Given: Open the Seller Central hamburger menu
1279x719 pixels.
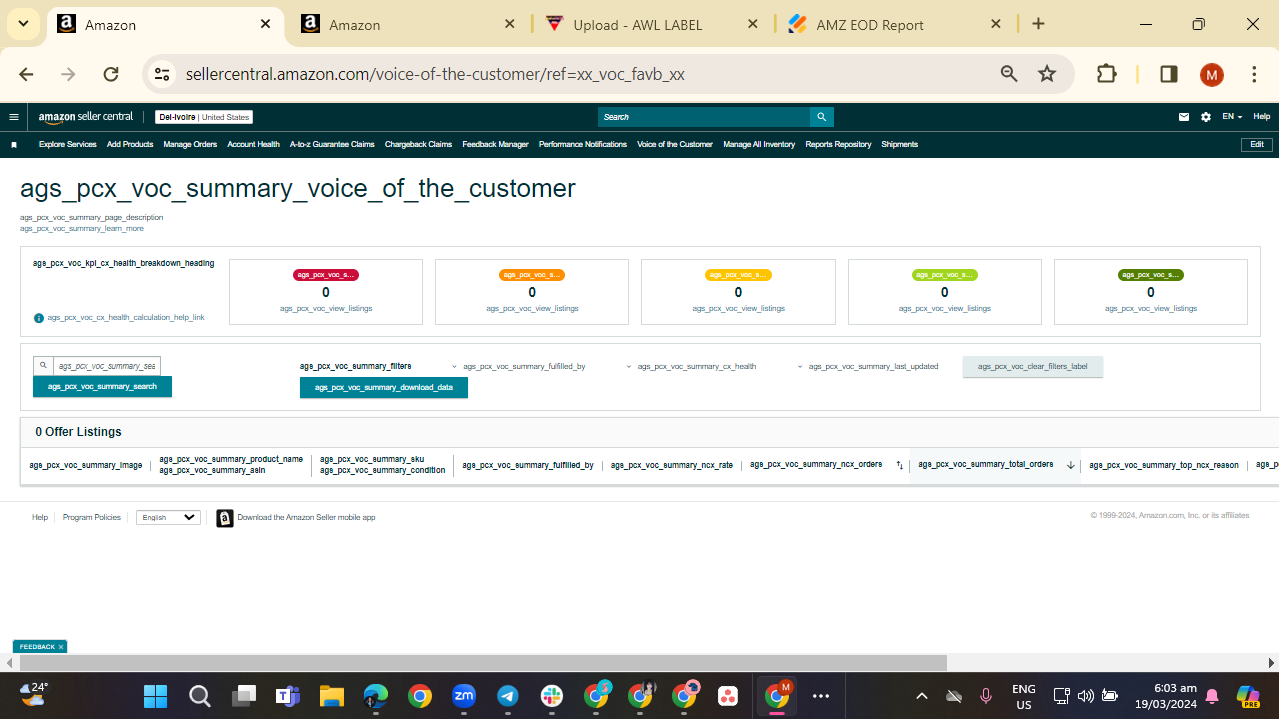Looking at the screenshot, I should tap(14, 117).
